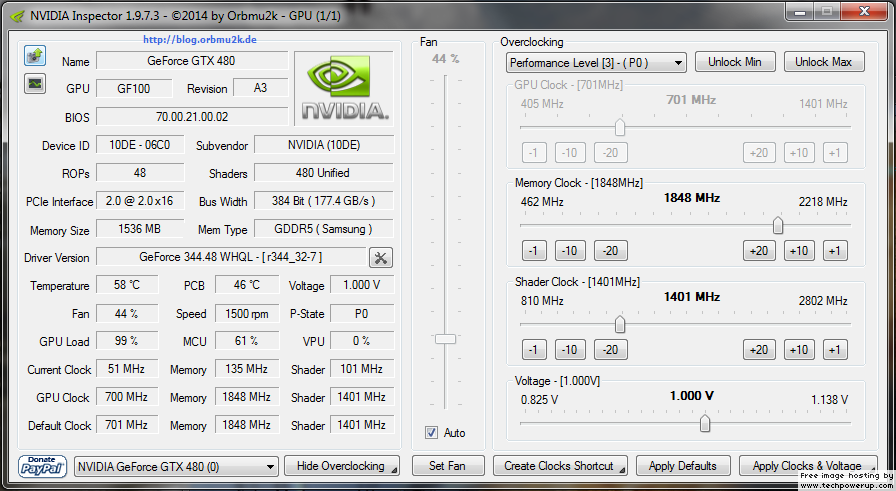Image resolution: width=896 pixels, height=491 pixels.
Task: Open the Performance Level [3] - (P0) dropdown
Action: coord(596,63)
